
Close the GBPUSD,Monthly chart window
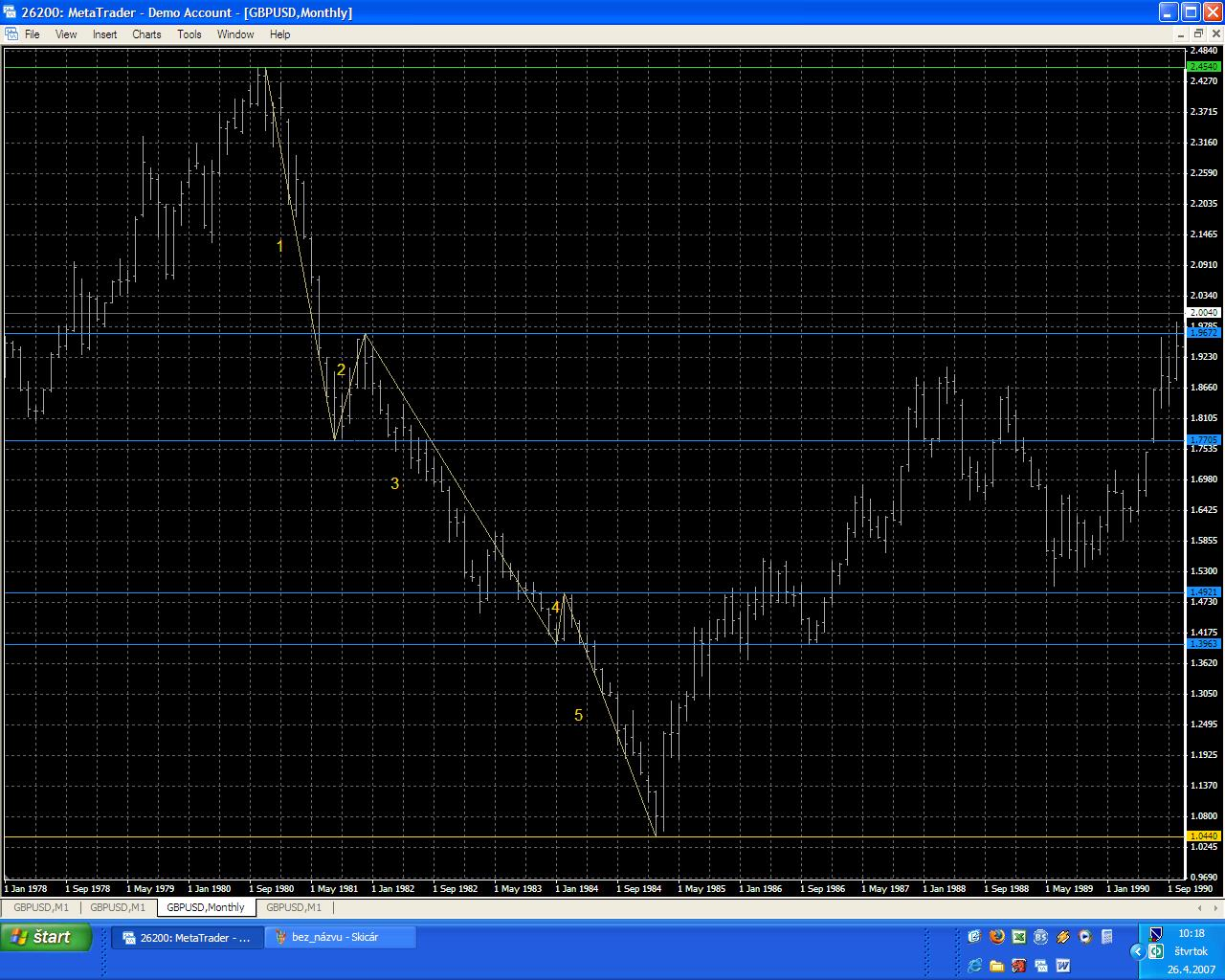click(x=1215, y=34)
